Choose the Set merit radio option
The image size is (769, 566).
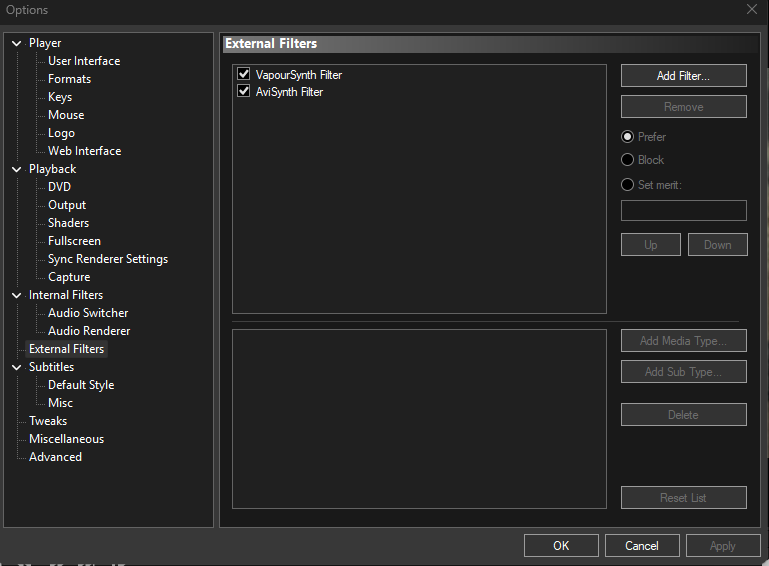tap(628, 185)
